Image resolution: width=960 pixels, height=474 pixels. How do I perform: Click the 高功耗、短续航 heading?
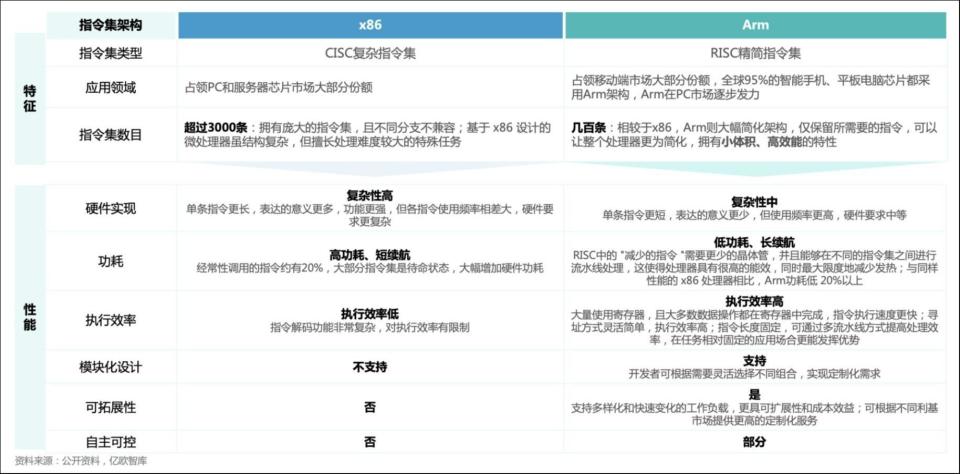point(370,255)
